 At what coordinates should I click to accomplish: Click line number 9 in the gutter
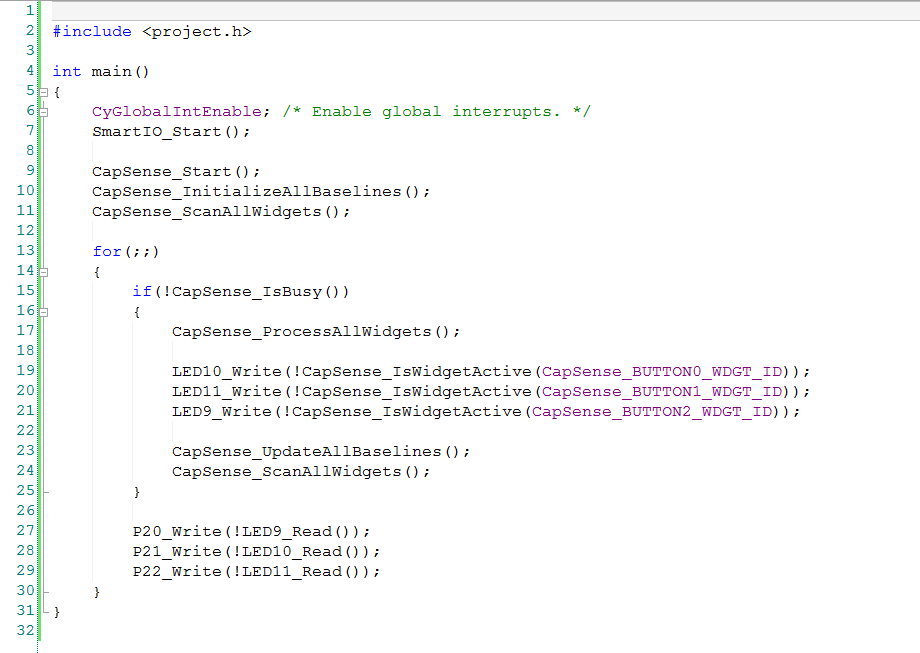coord(30,170)
